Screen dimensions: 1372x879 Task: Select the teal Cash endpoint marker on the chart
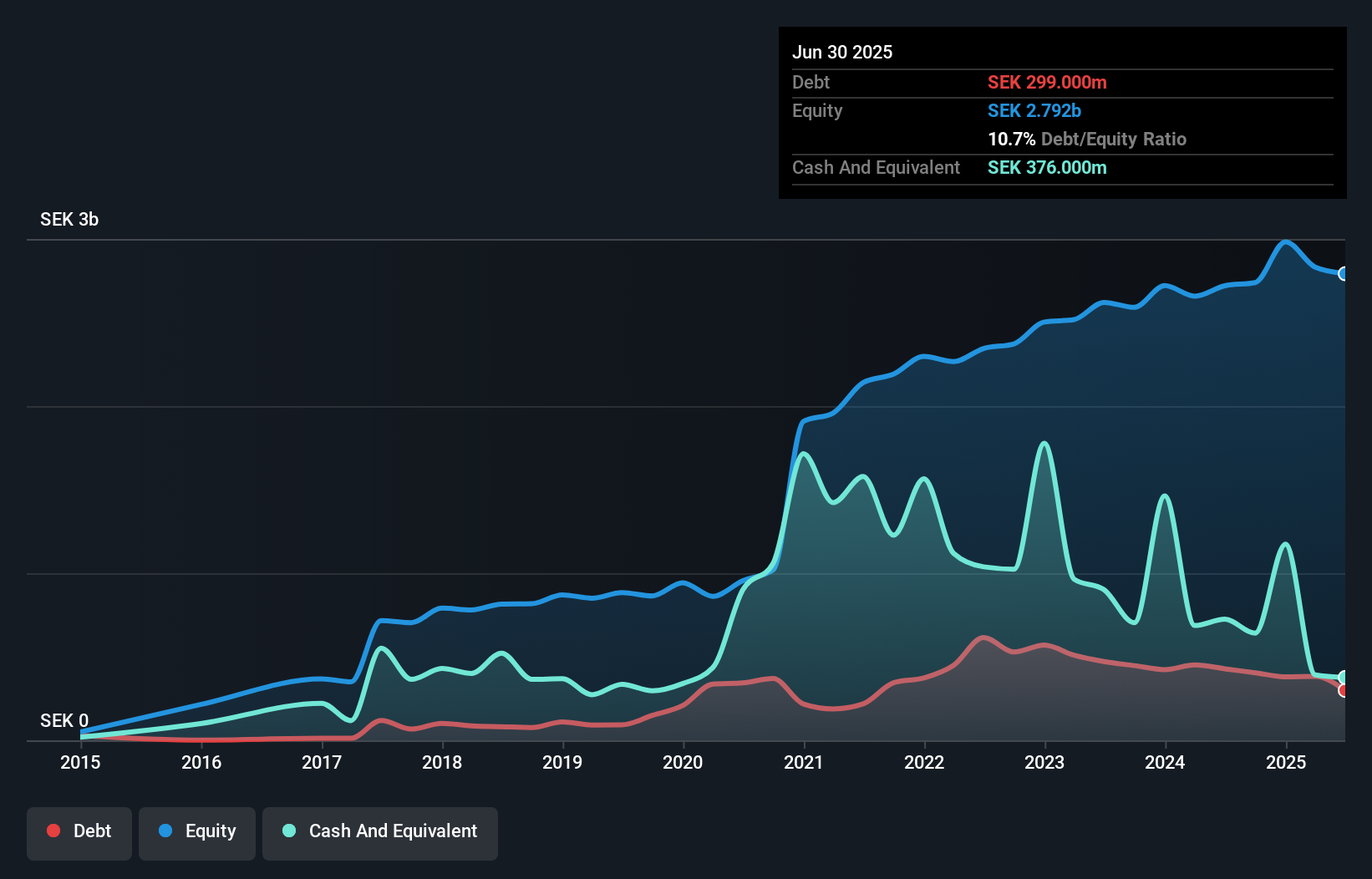[x=1344, y=677]
